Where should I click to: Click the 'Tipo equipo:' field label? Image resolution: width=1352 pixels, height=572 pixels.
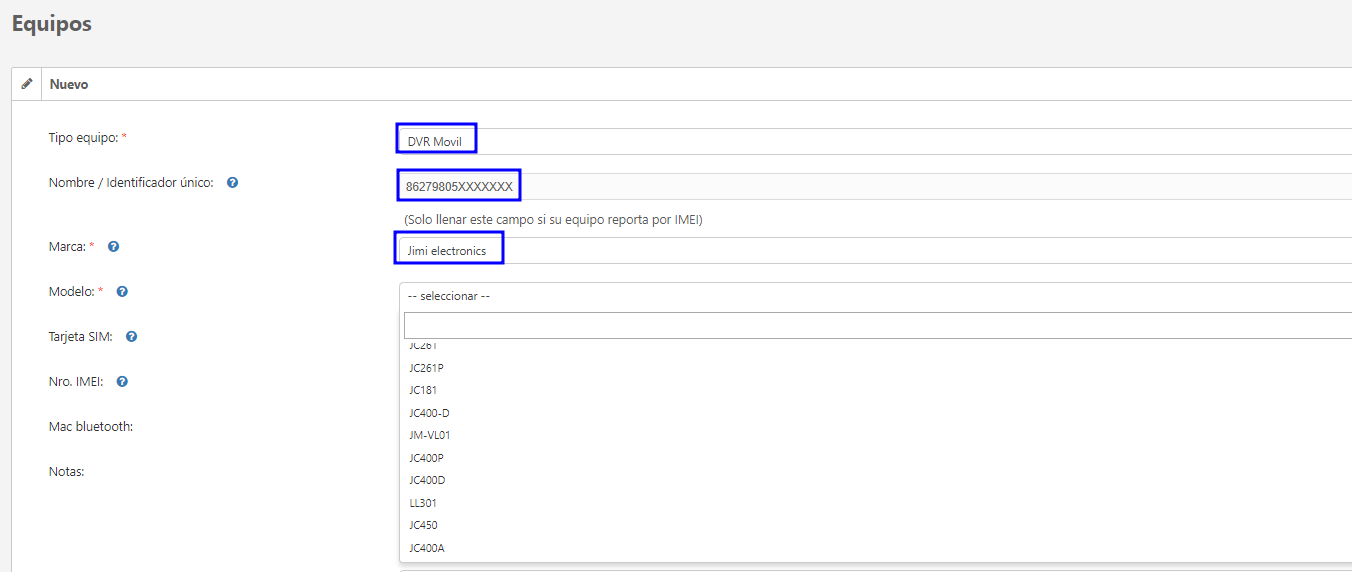pos(85,137)
